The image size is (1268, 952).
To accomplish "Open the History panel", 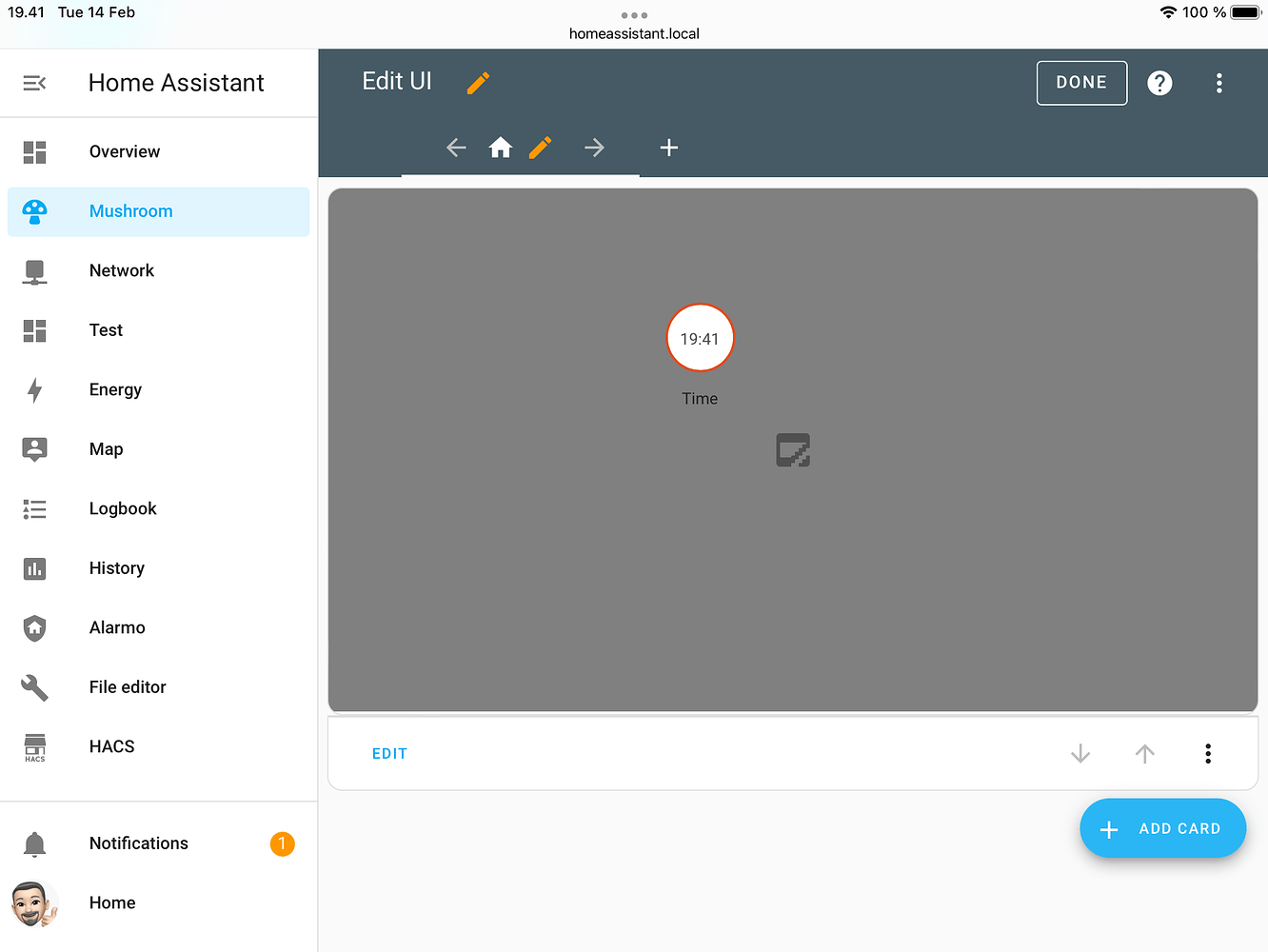I will (116, 567).
